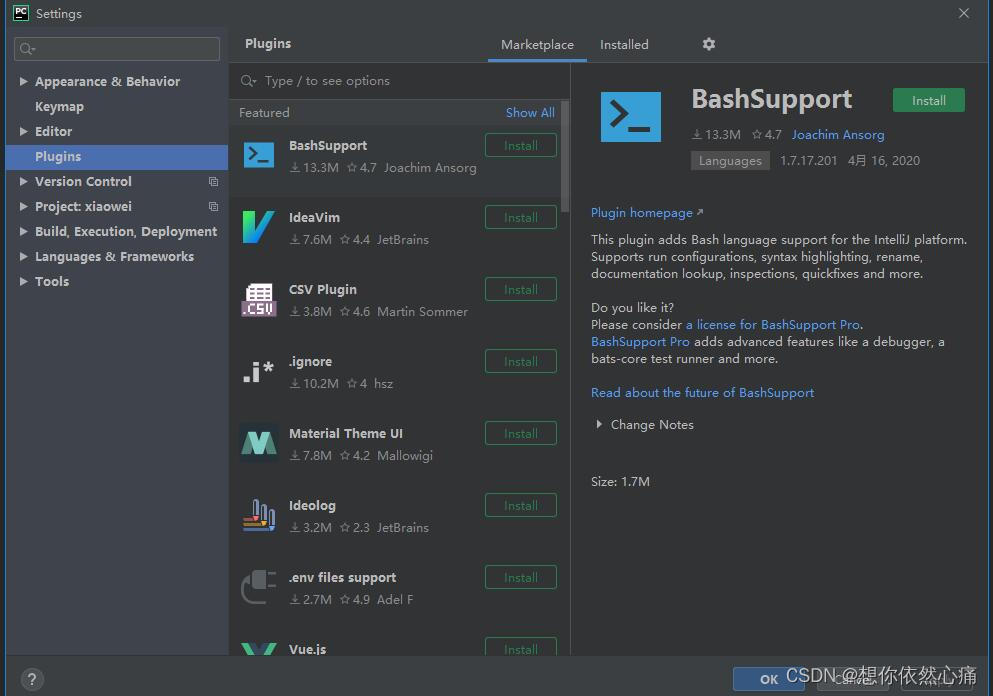Click the Ideolog plugin icon
Screen dimensions: 993x696
point(259,515)
